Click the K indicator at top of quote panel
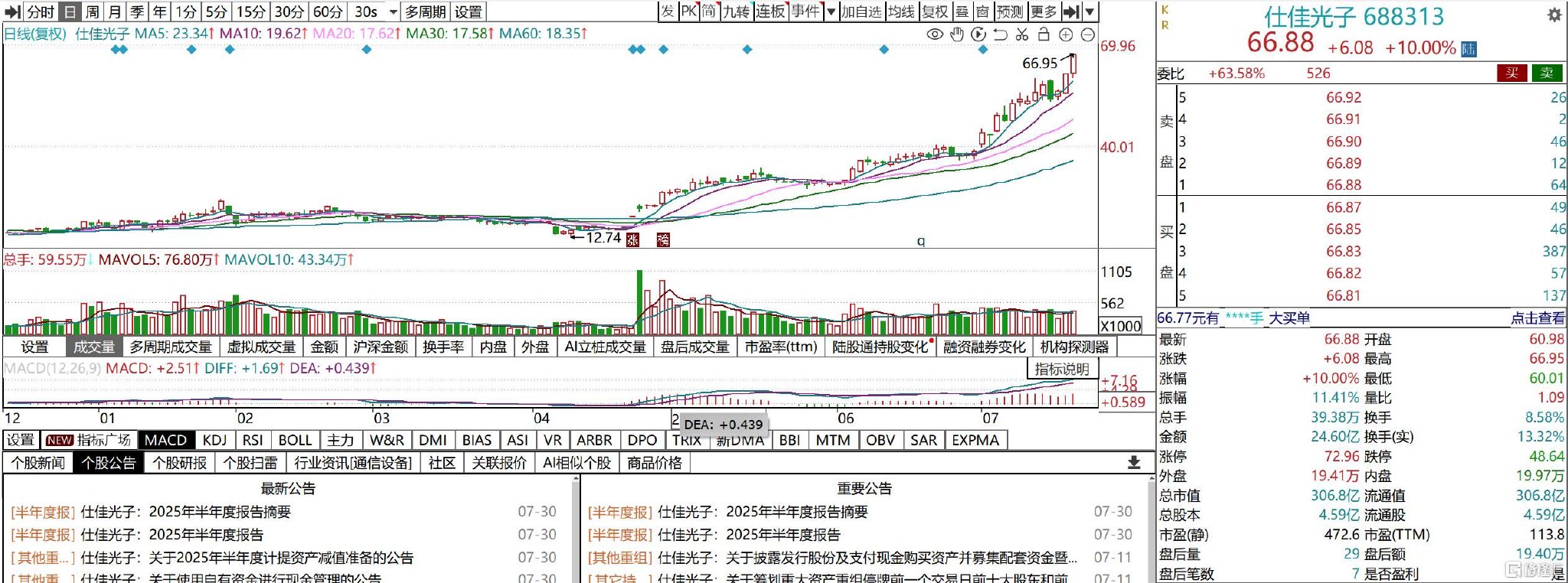The image size is (1568, 583). (1165, 9)
